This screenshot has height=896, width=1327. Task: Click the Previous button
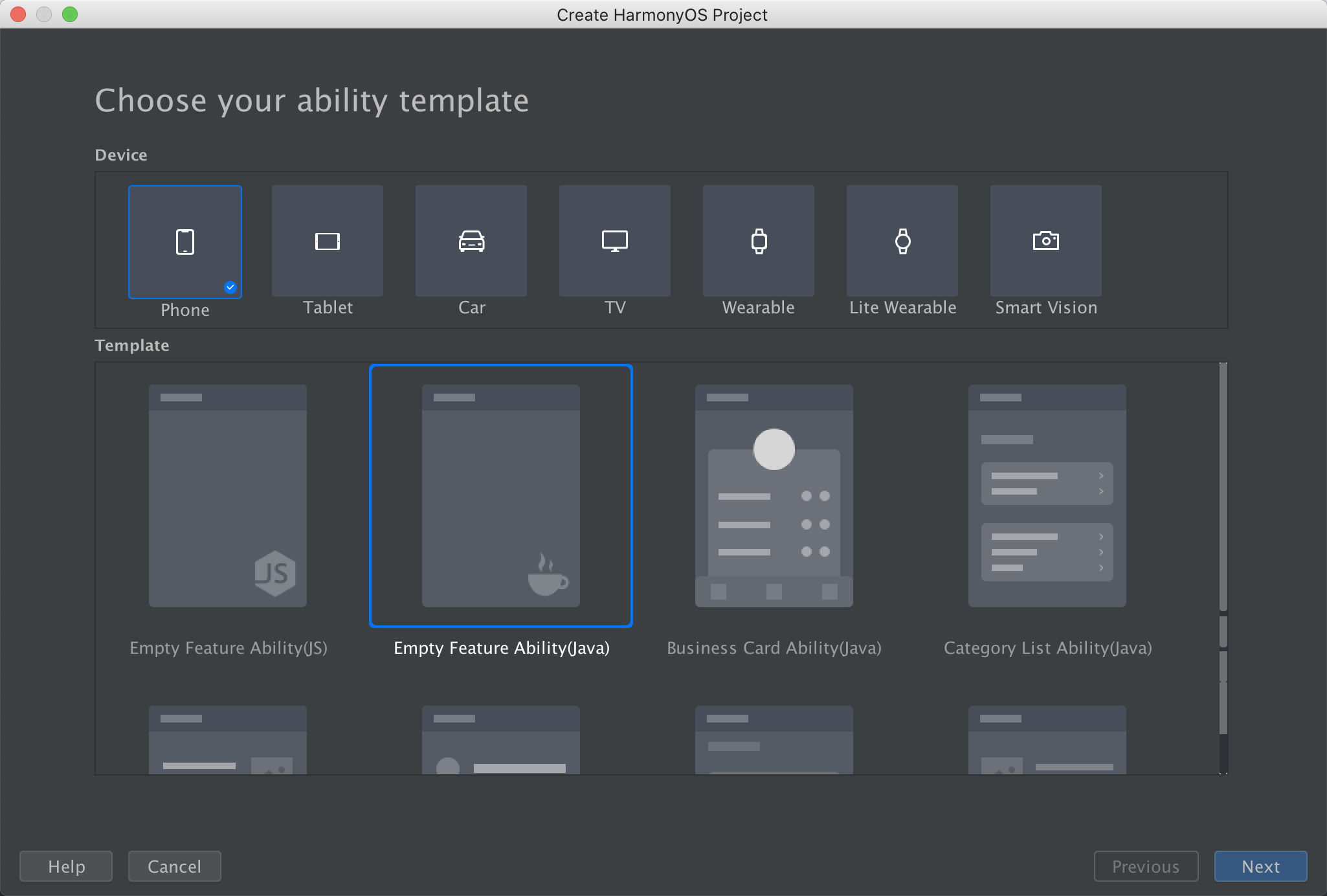coord(1146,866)
